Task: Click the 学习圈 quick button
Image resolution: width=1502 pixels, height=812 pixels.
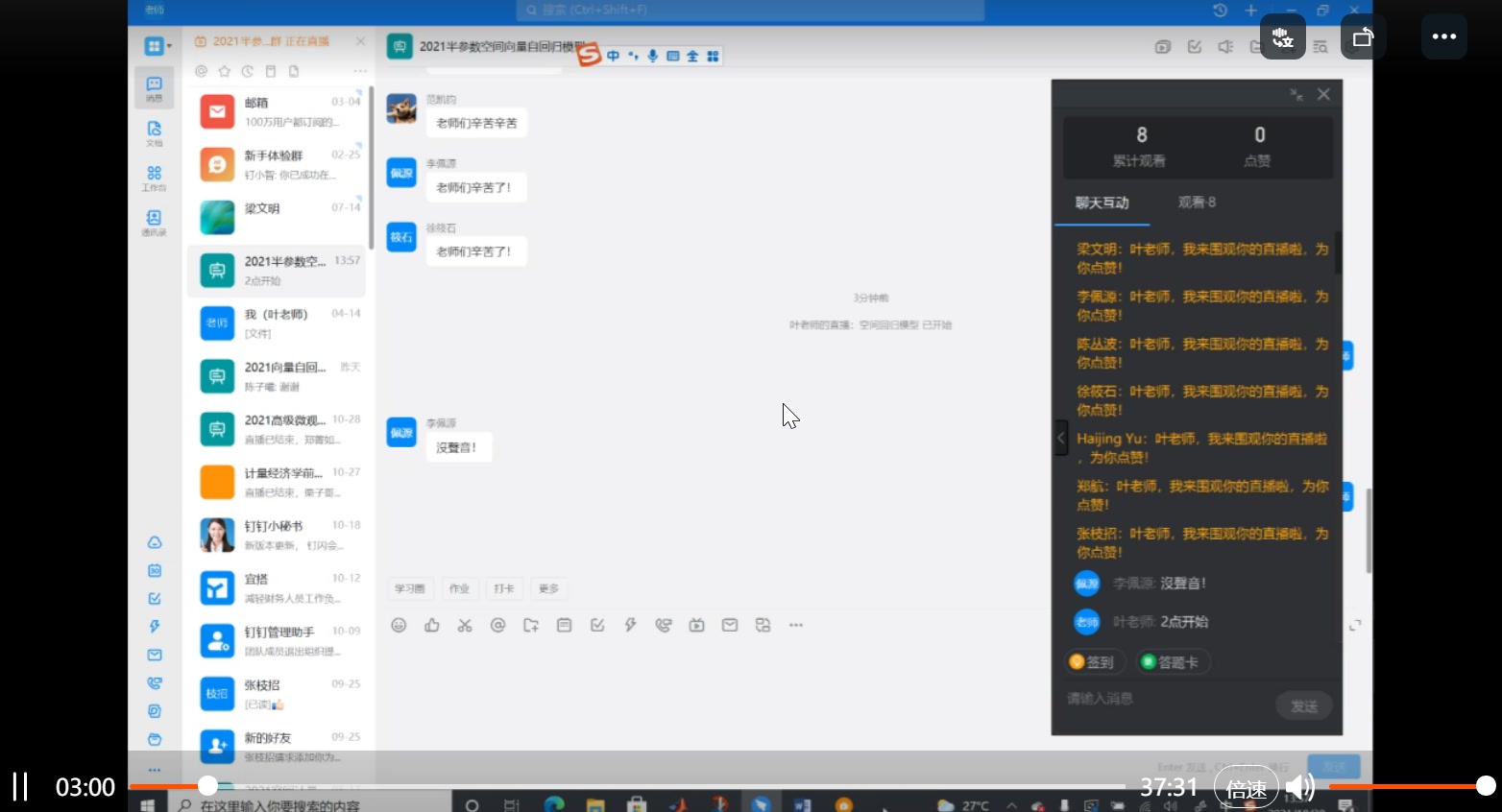Action: coord(410,588)
